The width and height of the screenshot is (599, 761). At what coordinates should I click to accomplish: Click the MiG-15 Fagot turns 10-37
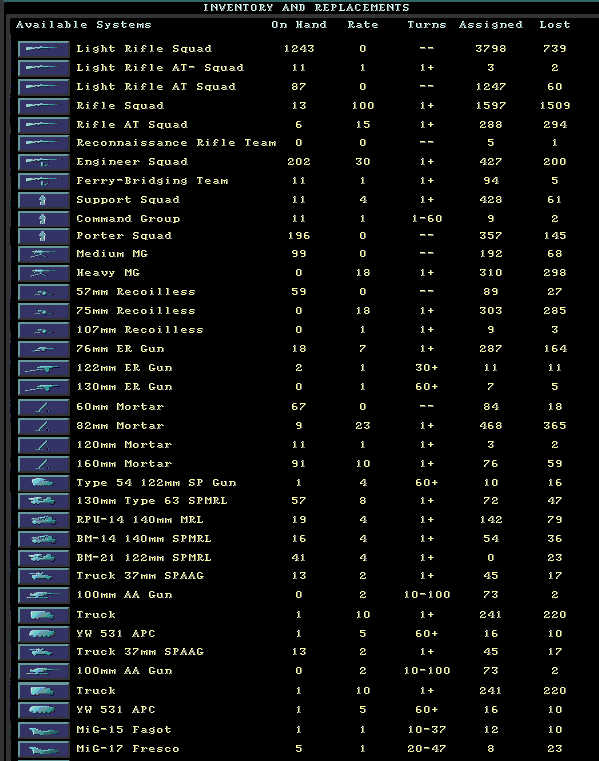pos(427,729)
